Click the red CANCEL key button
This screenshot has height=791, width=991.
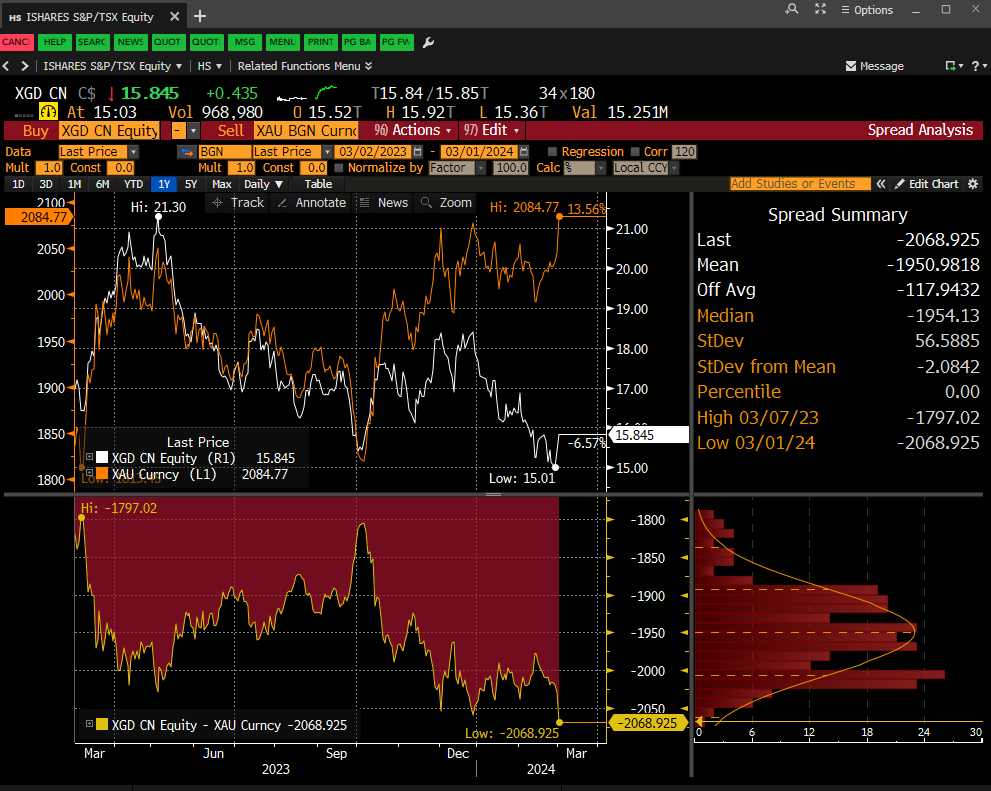(16, 42)
